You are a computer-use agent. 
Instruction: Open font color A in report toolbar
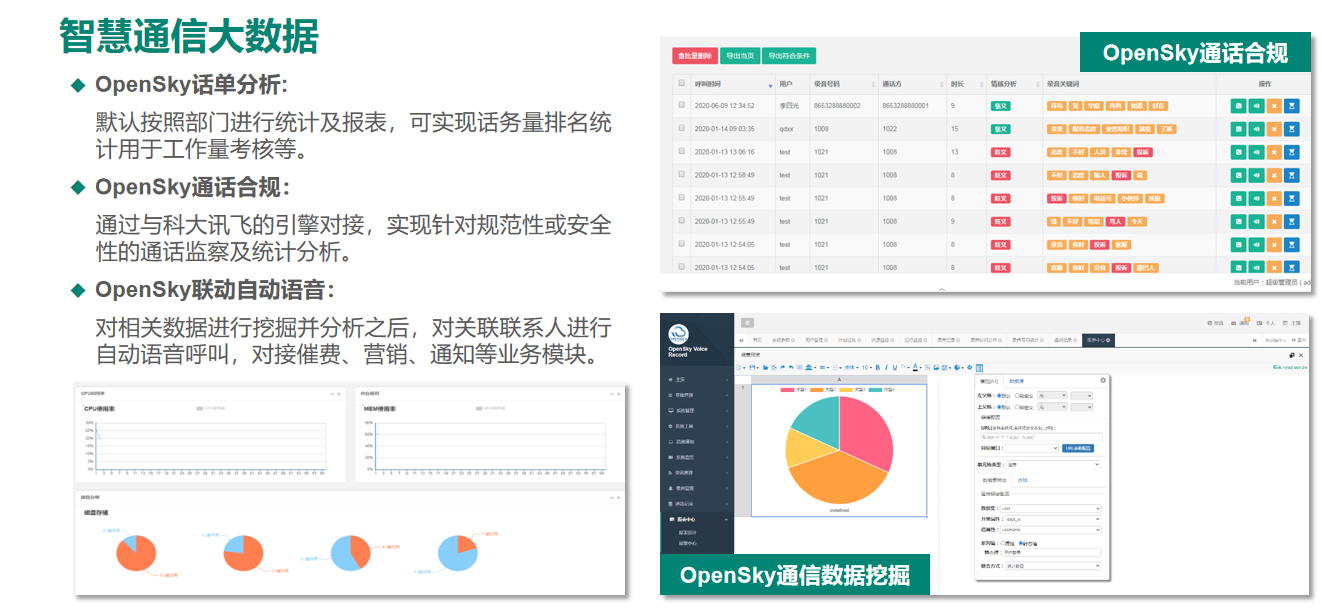915,367
